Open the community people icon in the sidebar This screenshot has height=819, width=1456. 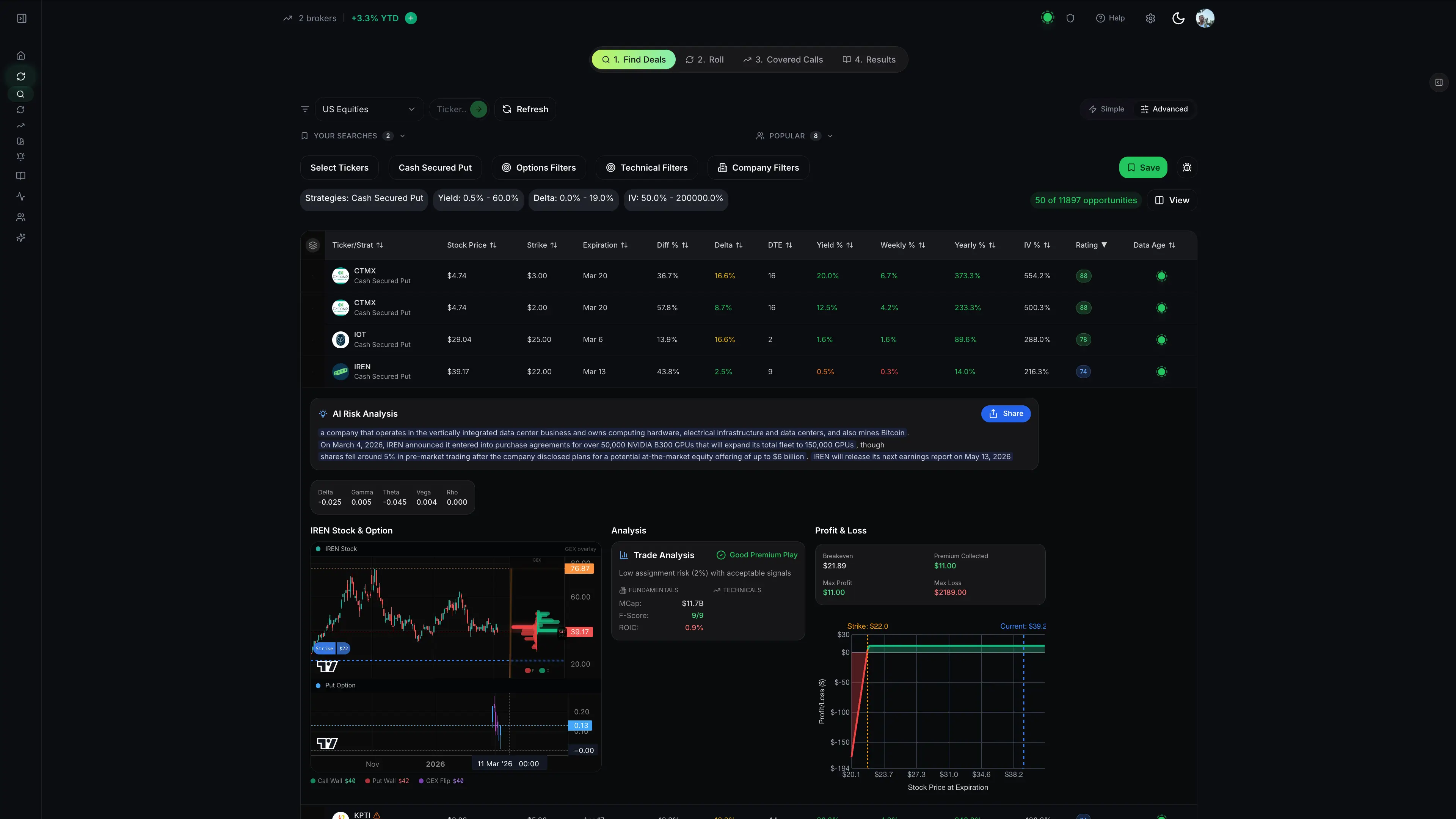pyautogui.click(x=21, y=217)
